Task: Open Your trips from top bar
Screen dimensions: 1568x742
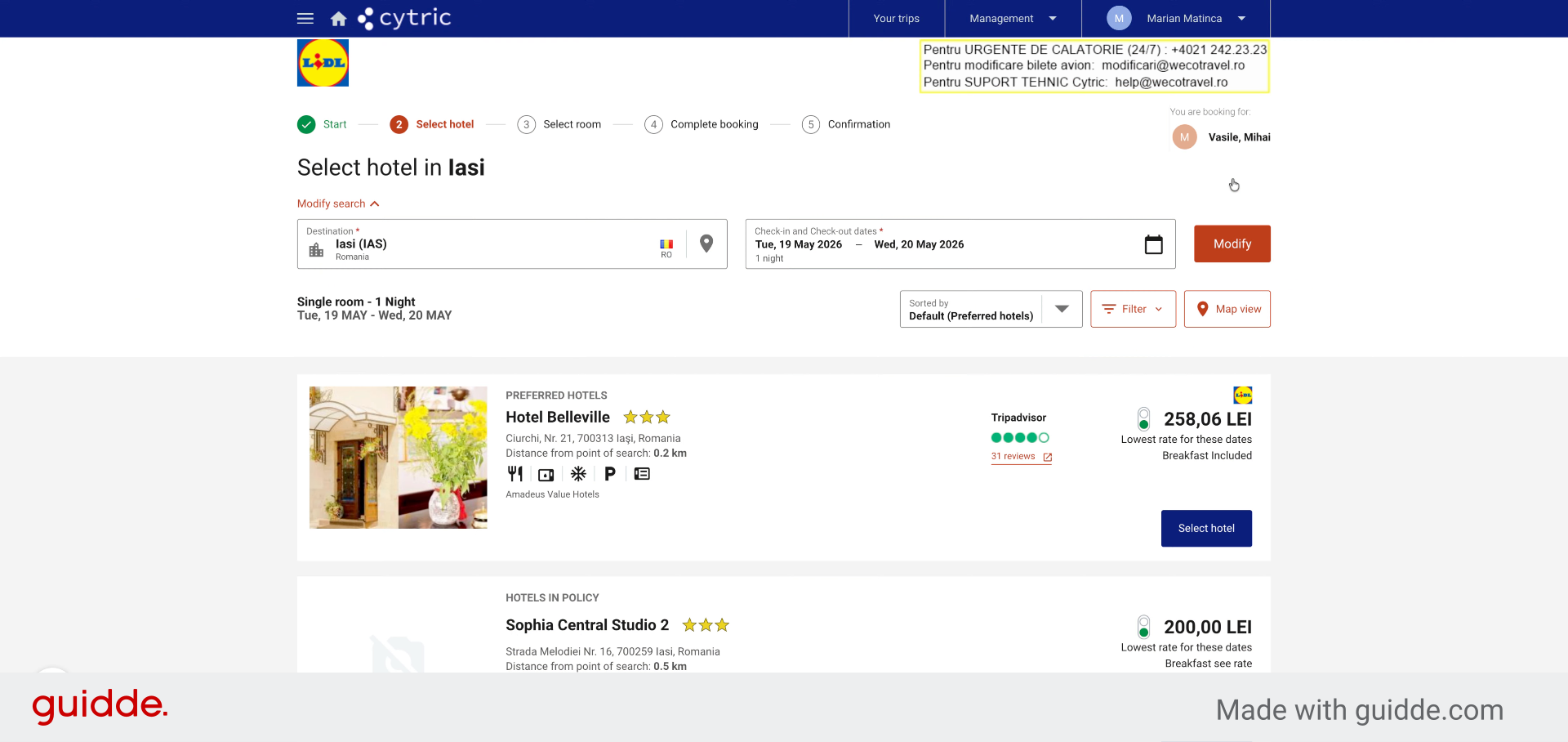Action: coord(897,18)
